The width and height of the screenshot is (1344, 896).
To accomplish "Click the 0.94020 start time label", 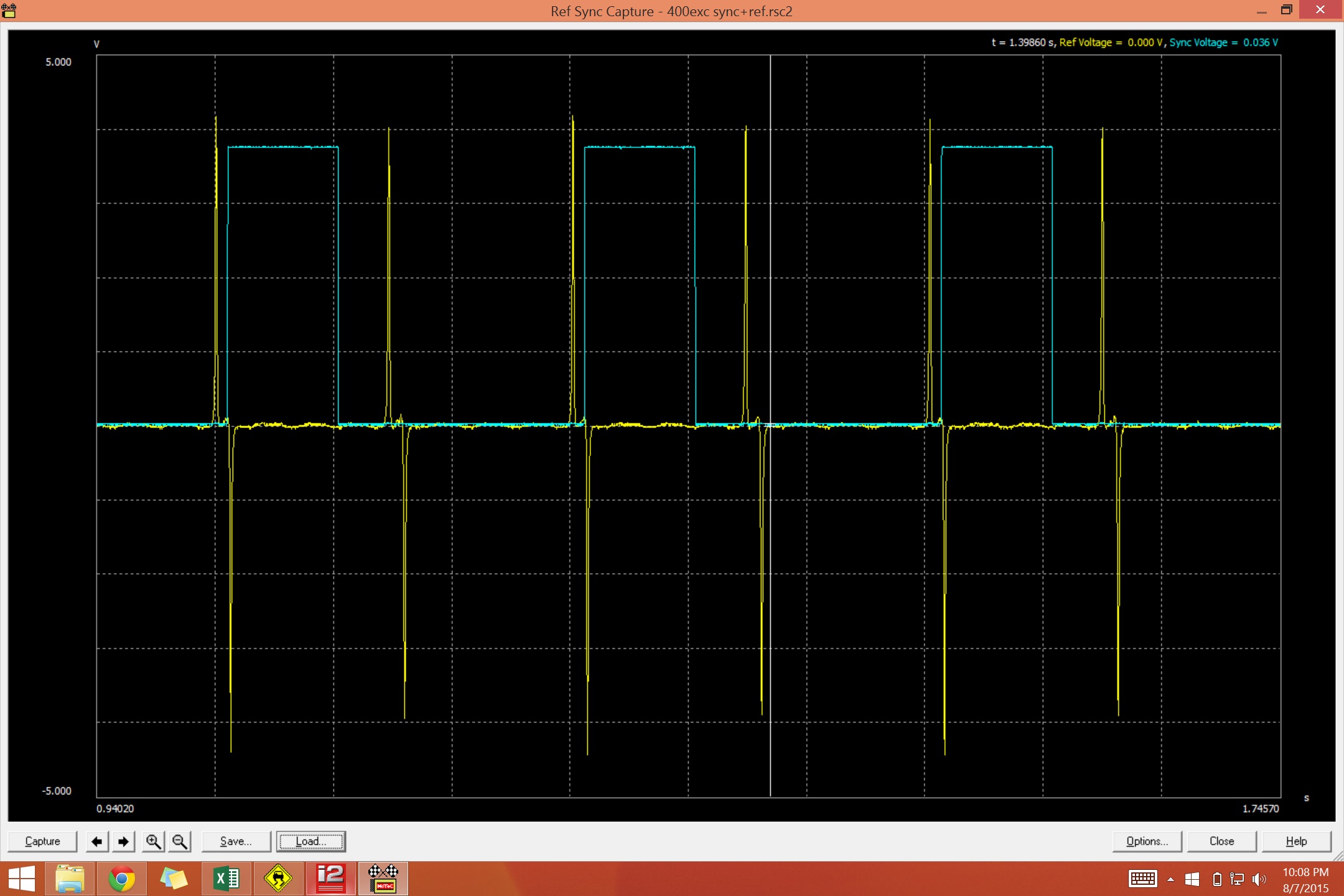I will pos(115,808).
